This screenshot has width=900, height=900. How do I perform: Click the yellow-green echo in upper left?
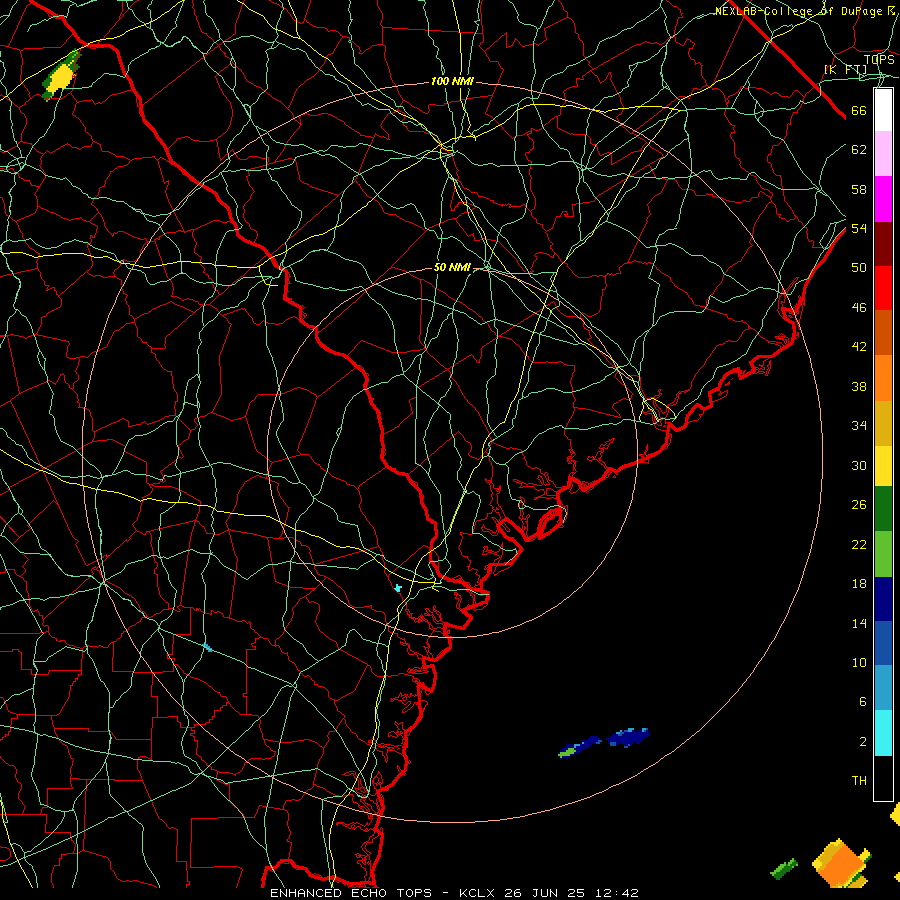61,76
